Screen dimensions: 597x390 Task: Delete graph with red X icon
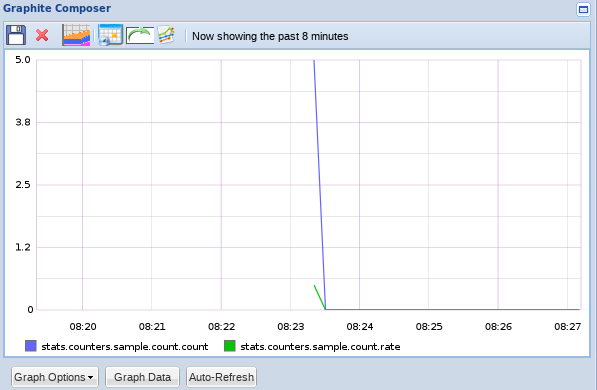click(x=42, y=35)
